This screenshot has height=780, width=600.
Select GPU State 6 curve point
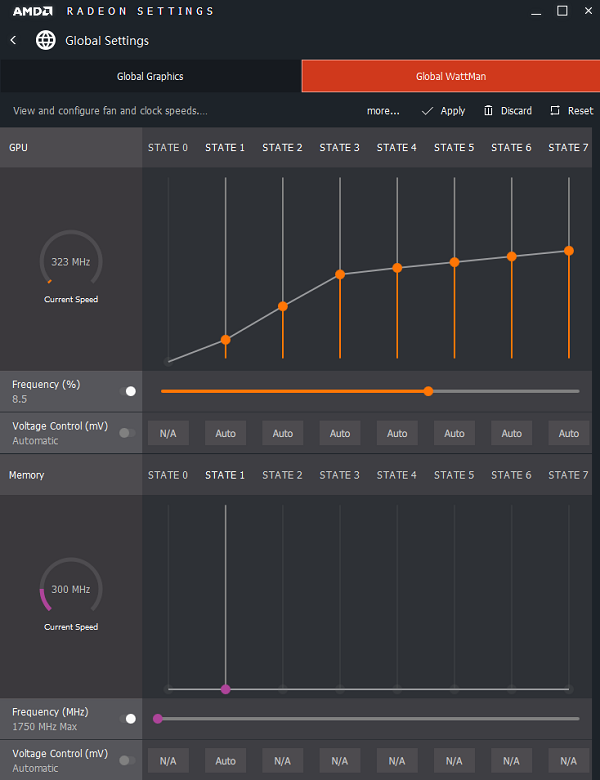(x=511, y=257)
